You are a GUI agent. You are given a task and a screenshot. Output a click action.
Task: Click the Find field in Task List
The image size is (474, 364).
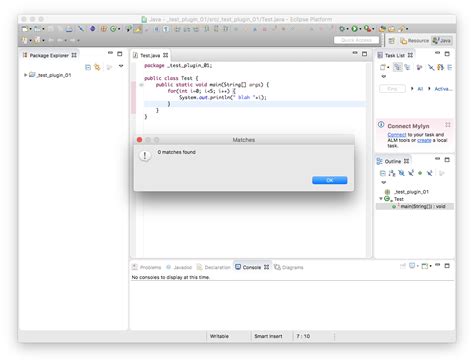tap(392, 89)
